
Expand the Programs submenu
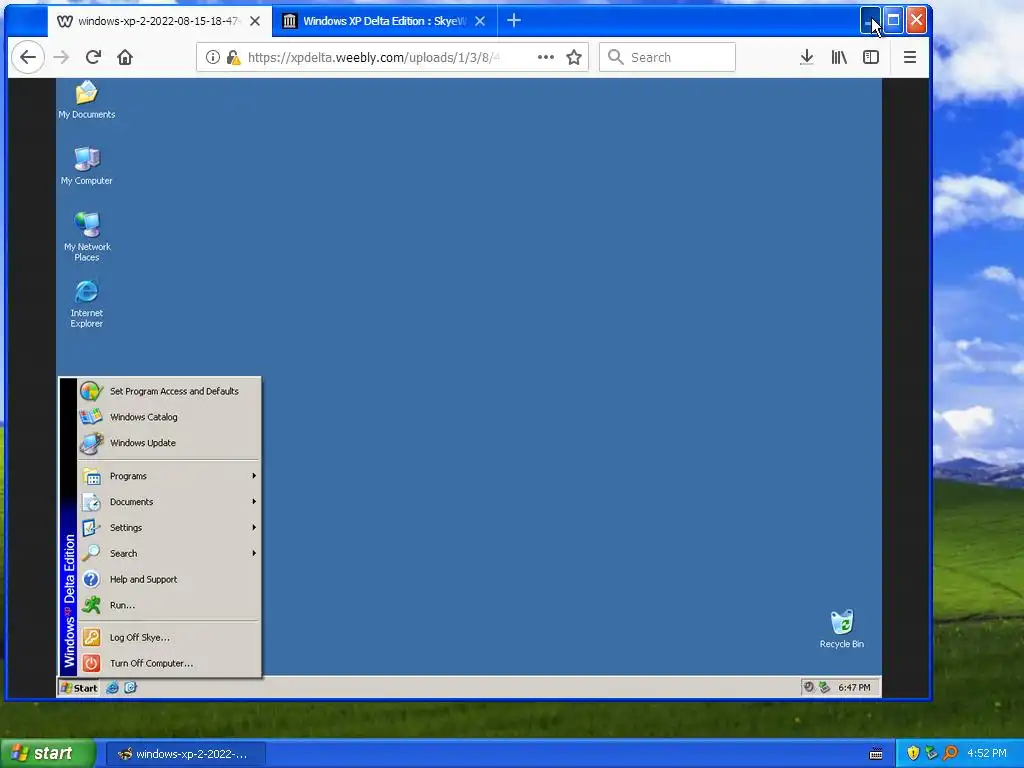pyautogui.click(x=169, y=476)
